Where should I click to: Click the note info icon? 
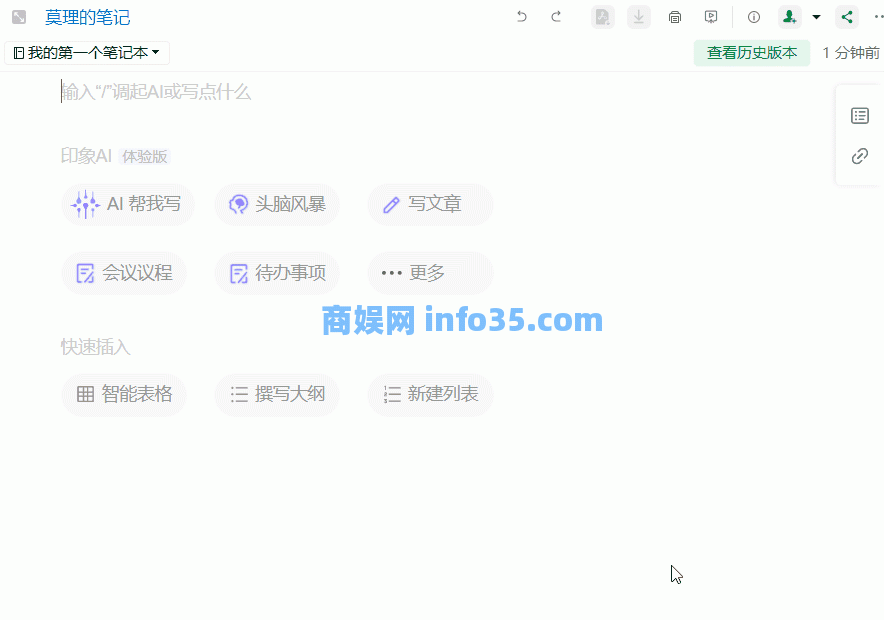pos(753,17)
